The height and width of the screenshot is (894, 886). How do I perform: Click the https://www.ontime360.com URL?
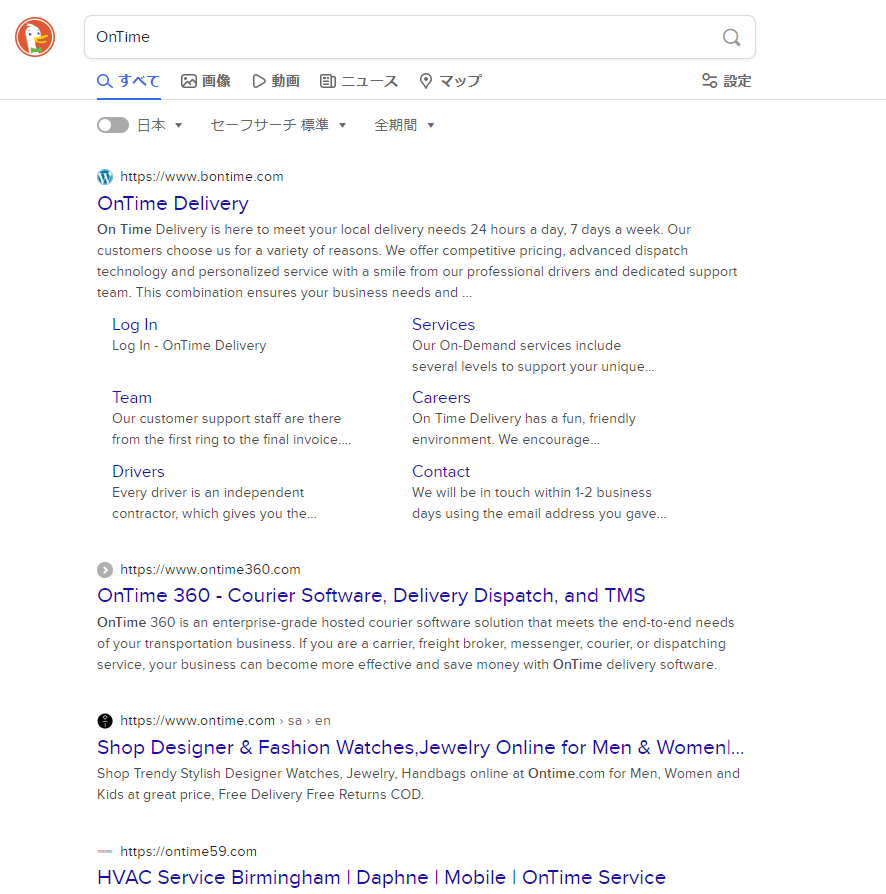(210, 570)
